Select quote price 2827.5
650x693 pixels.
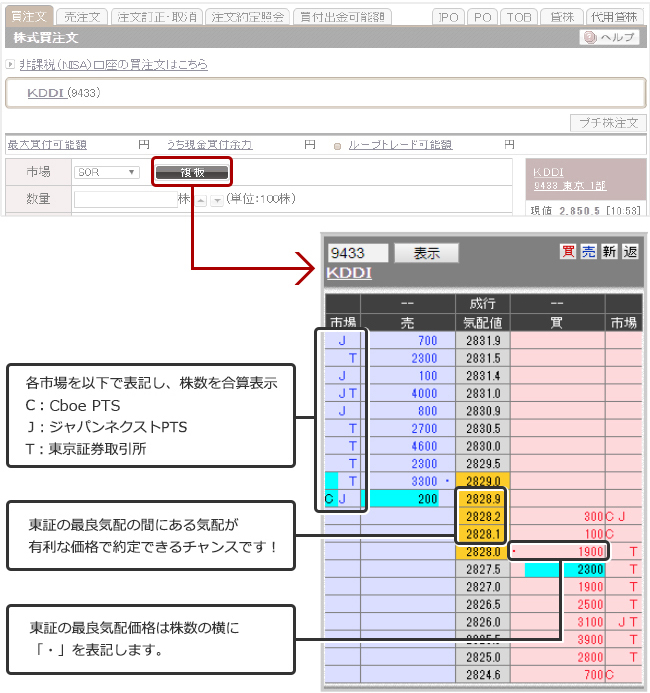click(x=483, y=569)
